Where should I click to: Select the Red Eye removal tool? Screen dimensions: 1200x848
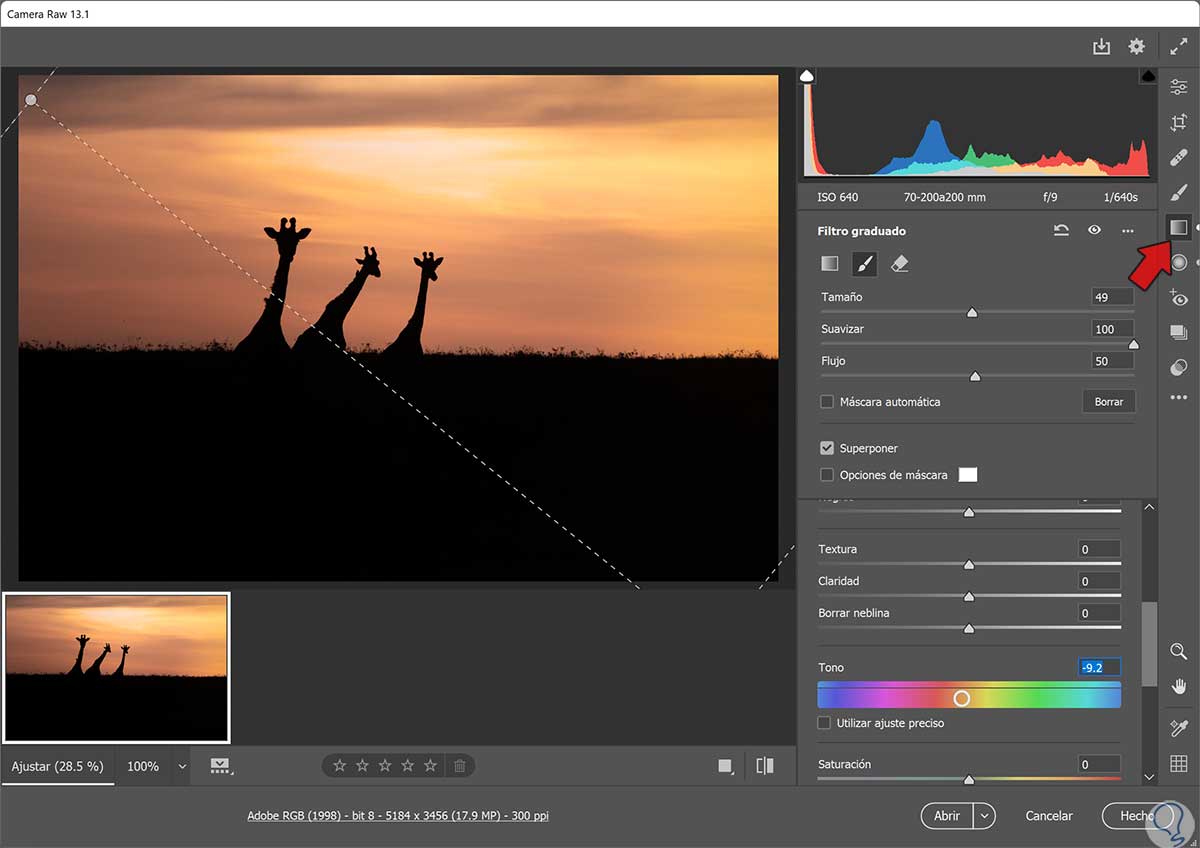coord(1179,298)
